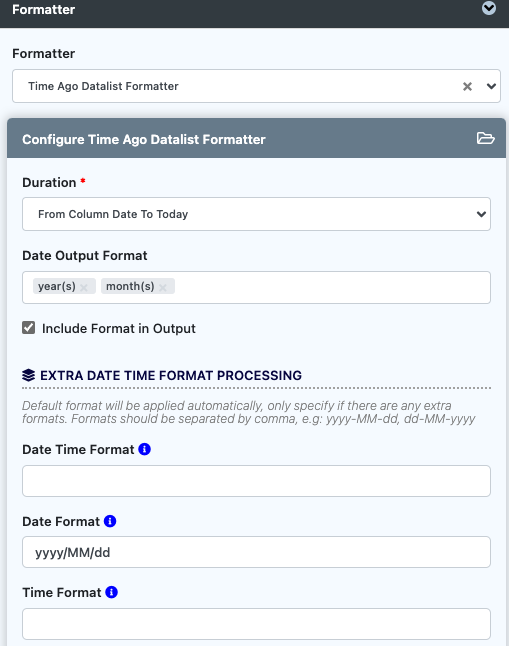Show info for Date Time Format

click(145, 449)
